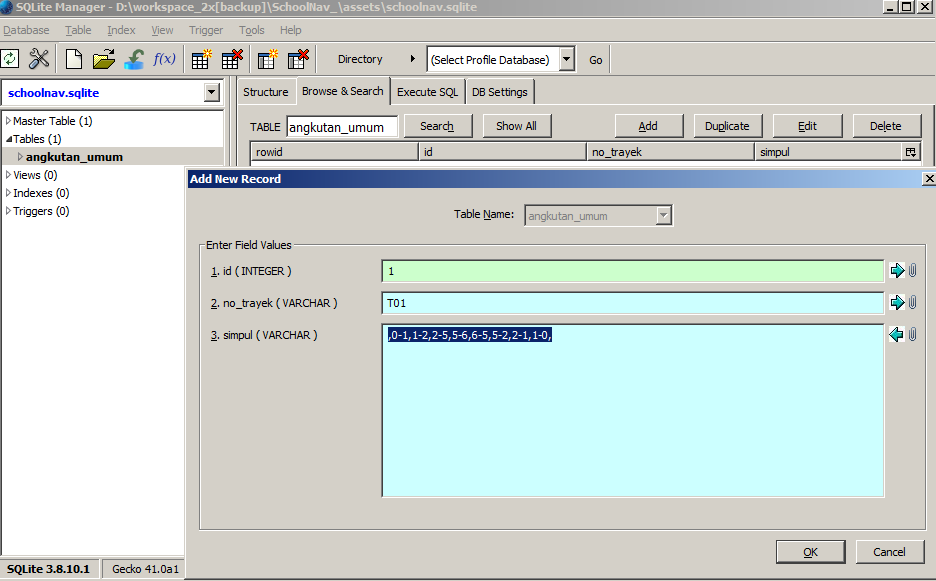This screenshot has width=936, height=581.
Task: Click the Drop Table icon with red X
Action: pos(232,59)
